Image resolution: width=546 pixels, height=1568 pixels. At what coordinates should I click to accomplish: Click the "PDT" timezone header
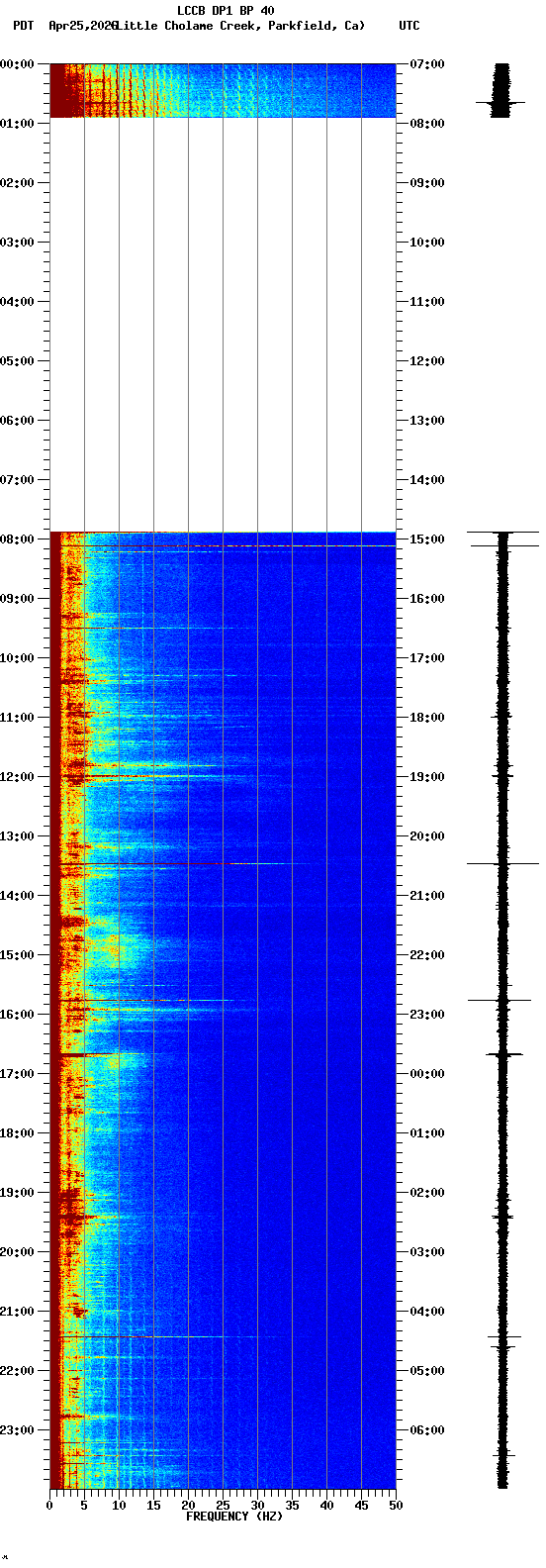point(23,25)
